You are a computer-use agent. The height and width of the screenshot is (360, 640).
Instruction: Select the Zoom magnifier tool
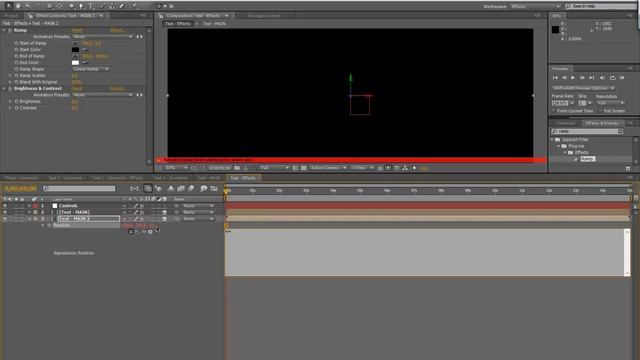(x=28, y=6)
